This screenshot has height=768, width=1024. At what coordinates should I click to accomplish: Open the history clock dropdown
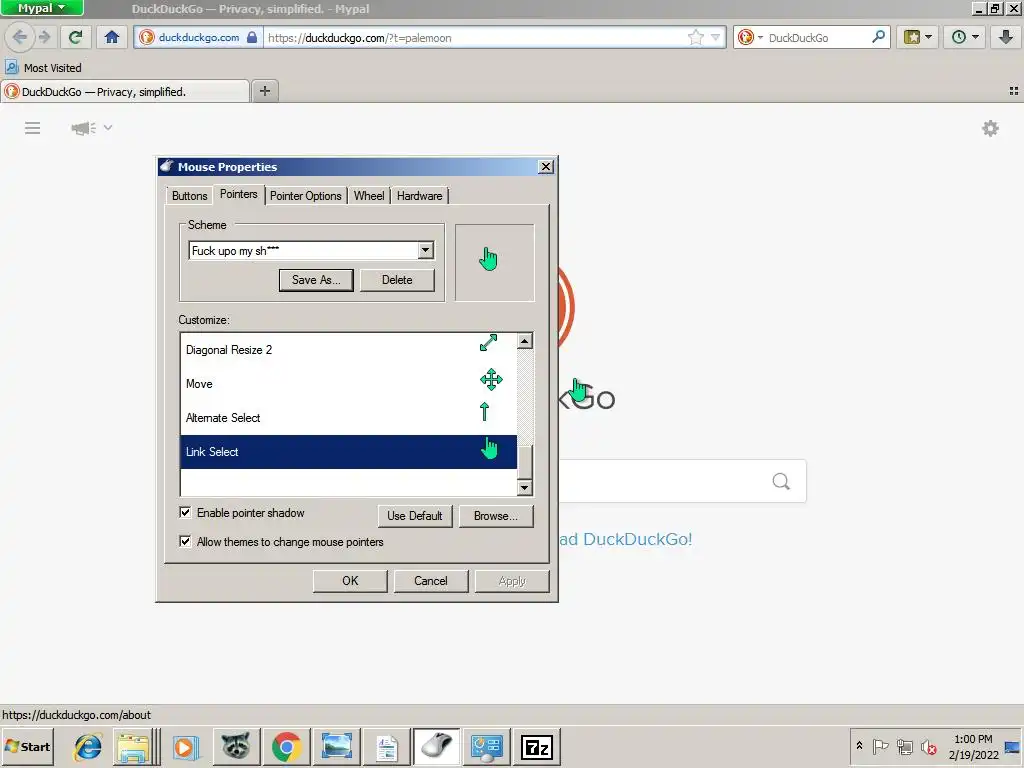pos(965,37)
